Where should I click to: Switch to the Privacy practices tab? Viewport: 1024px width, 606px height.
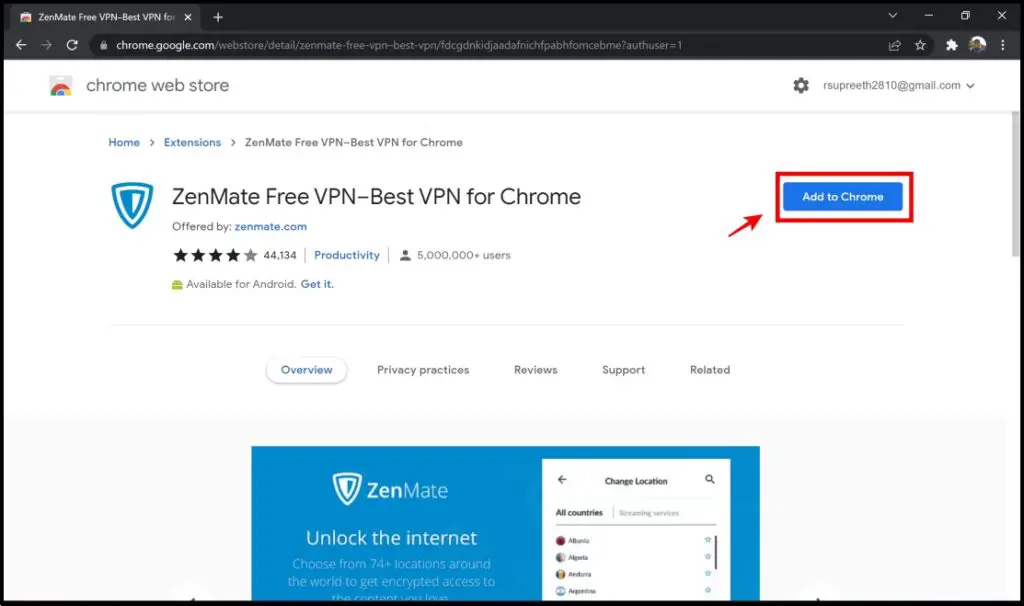point(423,370)
